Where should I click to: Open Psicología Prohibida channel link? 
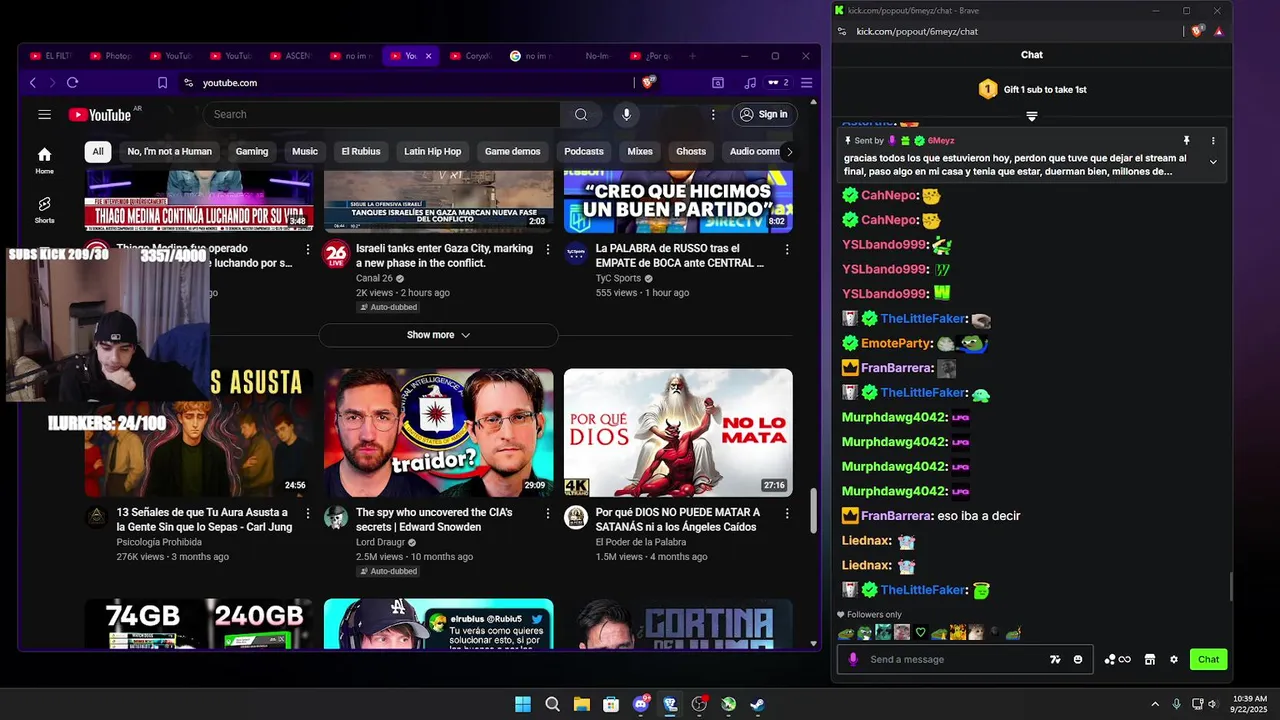pyautogui.click(x=159, y=542)
